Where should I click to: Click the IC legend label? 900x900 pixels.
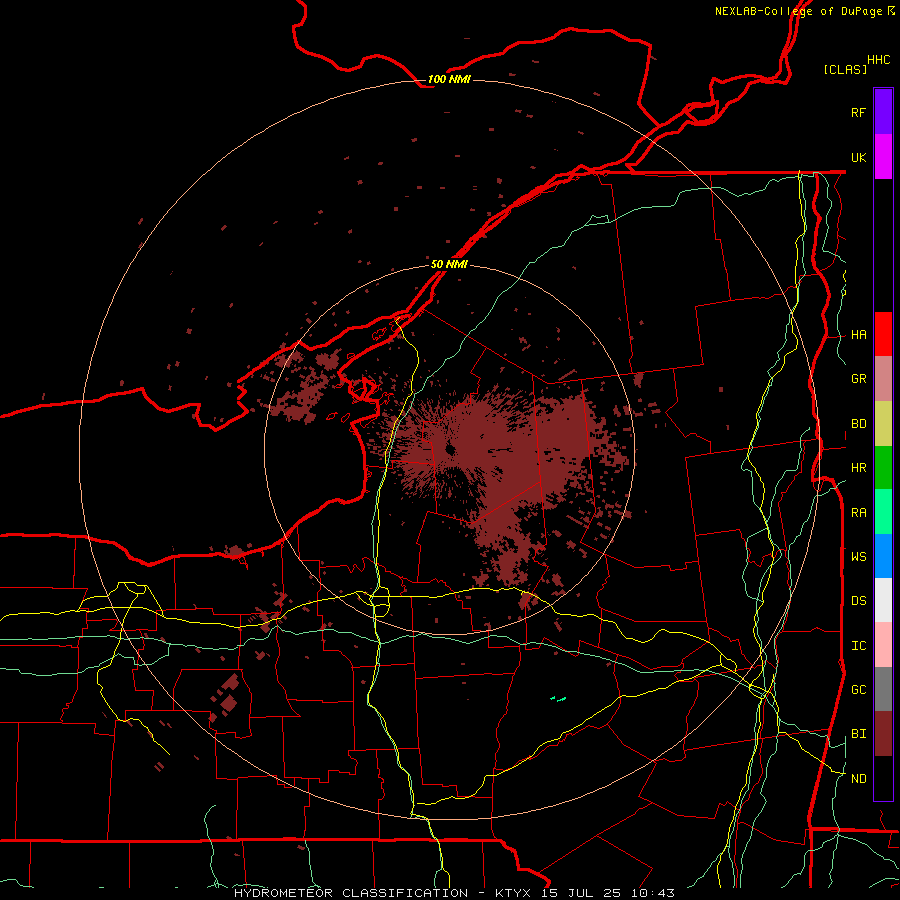858,646
